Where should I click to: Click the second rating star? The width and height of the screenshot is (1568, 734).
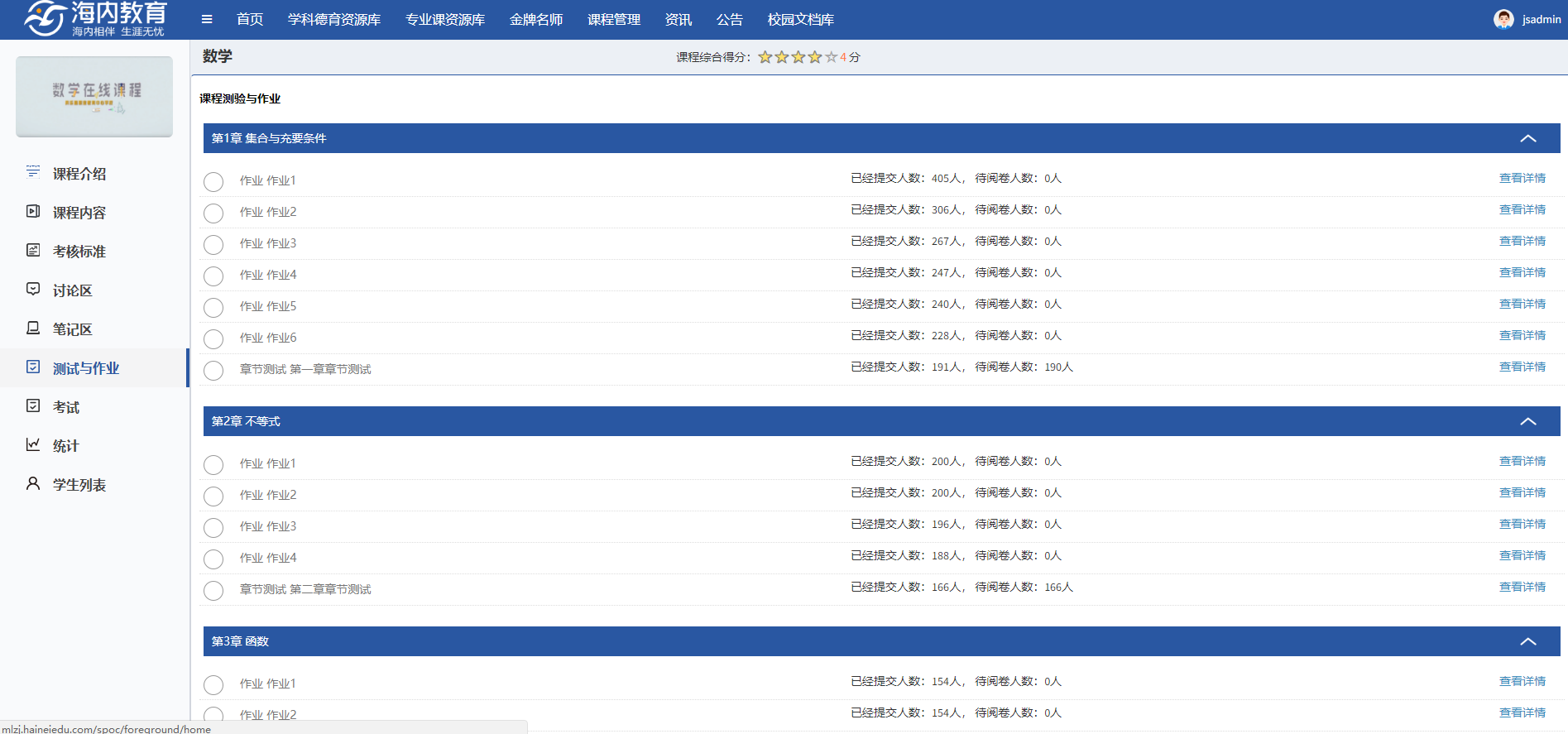782,57
